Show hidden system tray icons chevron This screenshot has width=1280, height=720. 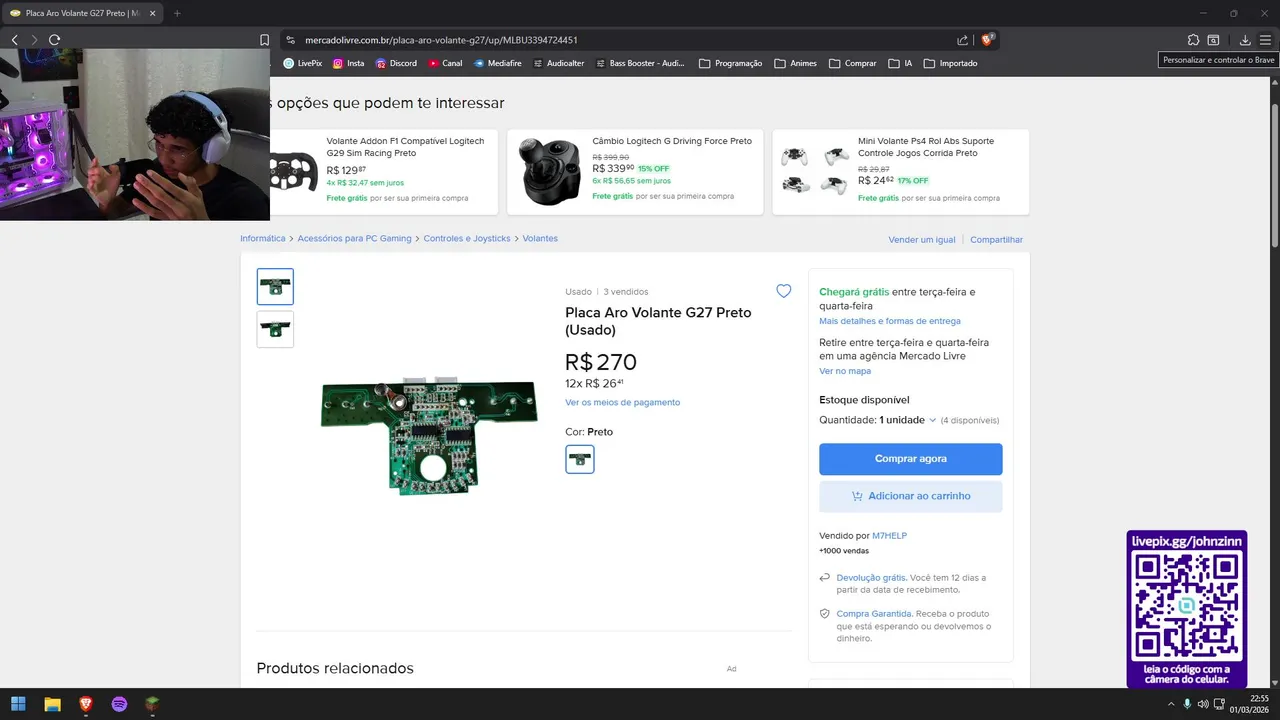[1171, 704]
